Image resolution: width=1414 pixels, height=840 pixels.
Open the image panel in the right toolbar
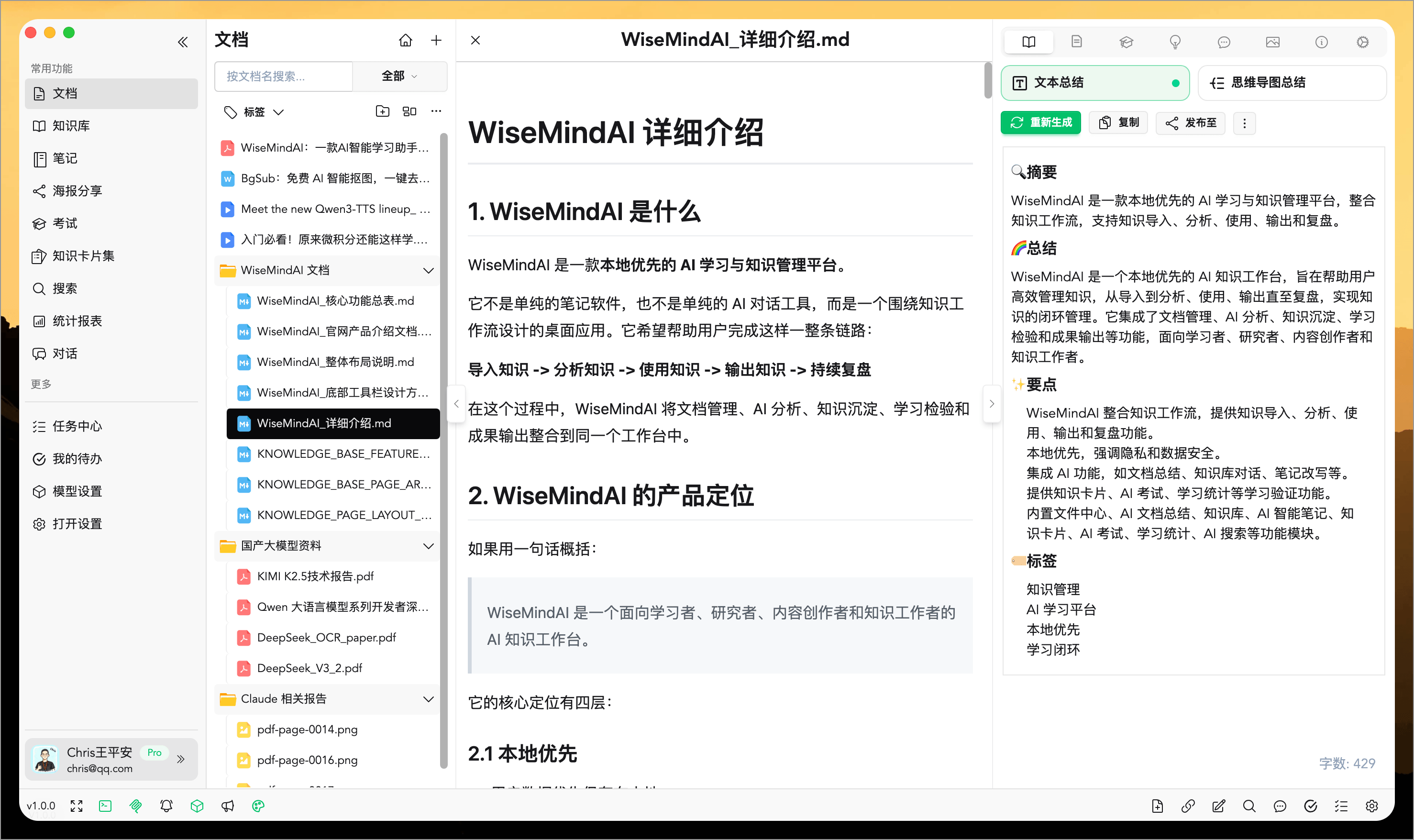tap(1272, 41)
